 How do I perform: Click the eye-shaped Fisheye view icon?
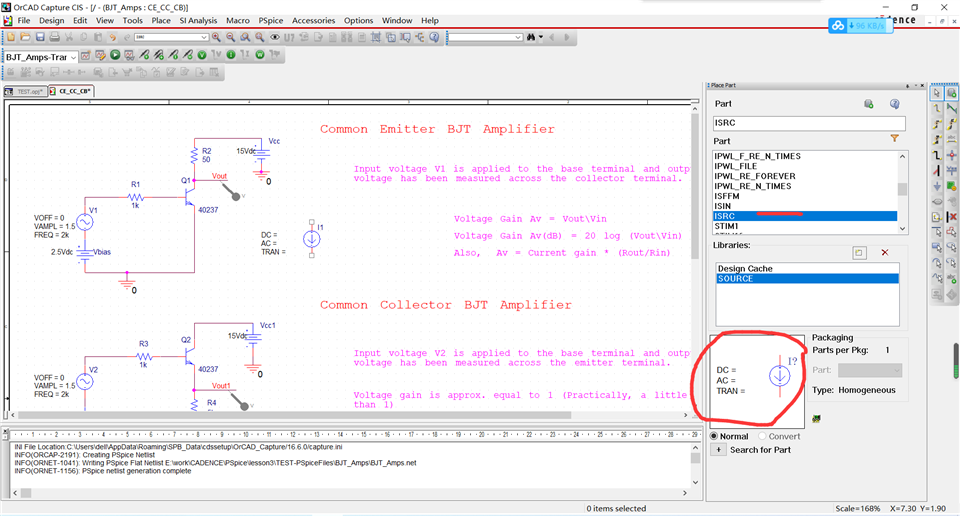click(275, 37)
